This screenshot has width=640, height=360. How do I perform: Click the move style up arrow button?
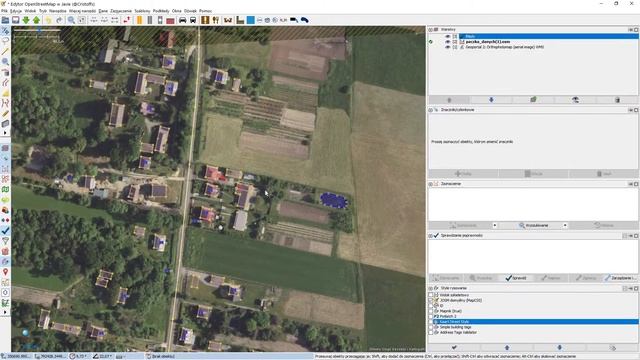coord(507,348)
